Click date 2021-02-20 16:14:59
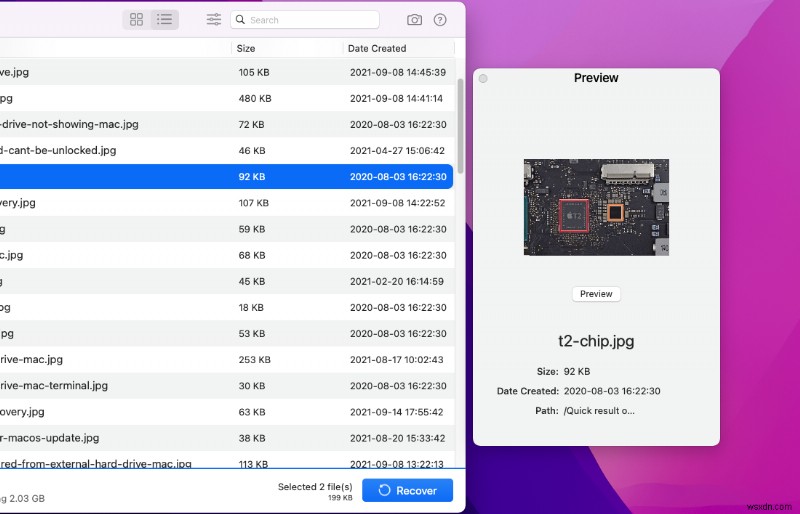Image resolution: width=800 pixels, height=514 pixels. tap(396, 281)
